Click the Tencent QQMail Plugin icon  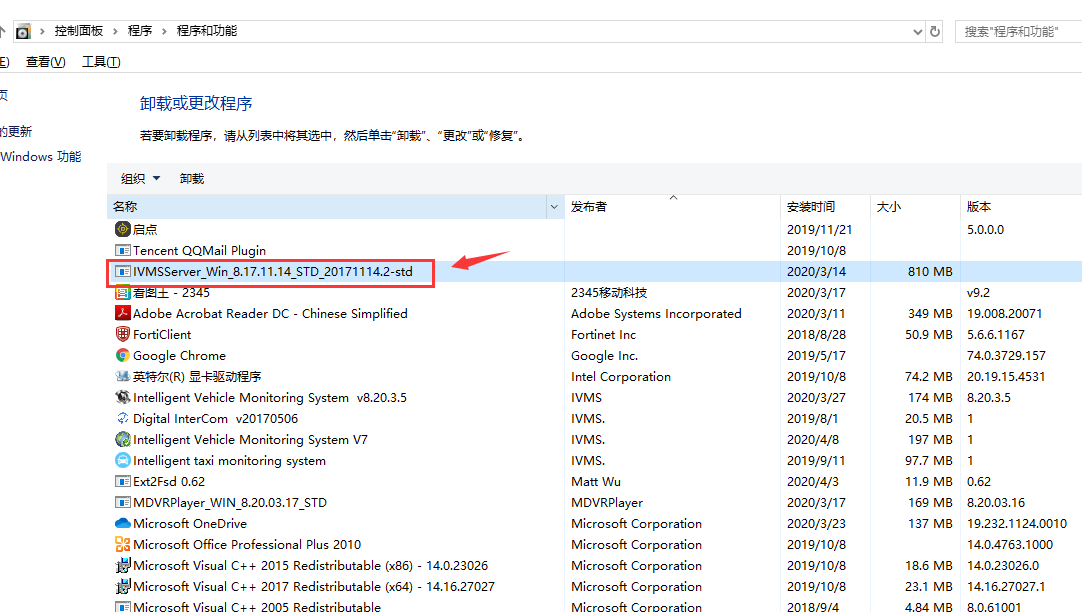pyautogui.click(x=123, y=250)
